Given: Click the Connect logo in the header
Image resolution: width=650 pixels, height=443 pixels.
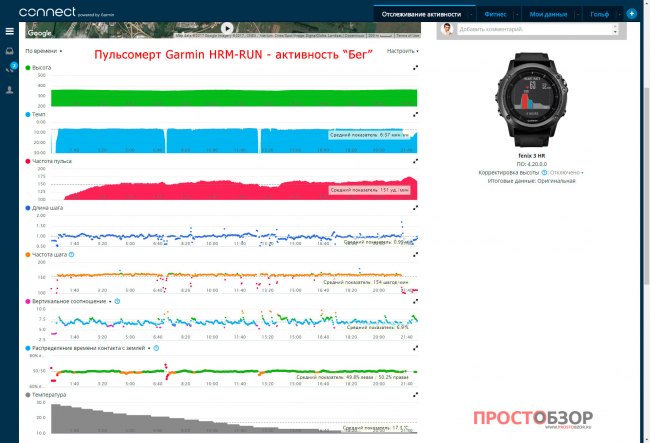Looking at the screenshot, I should (x=47, y=12).
